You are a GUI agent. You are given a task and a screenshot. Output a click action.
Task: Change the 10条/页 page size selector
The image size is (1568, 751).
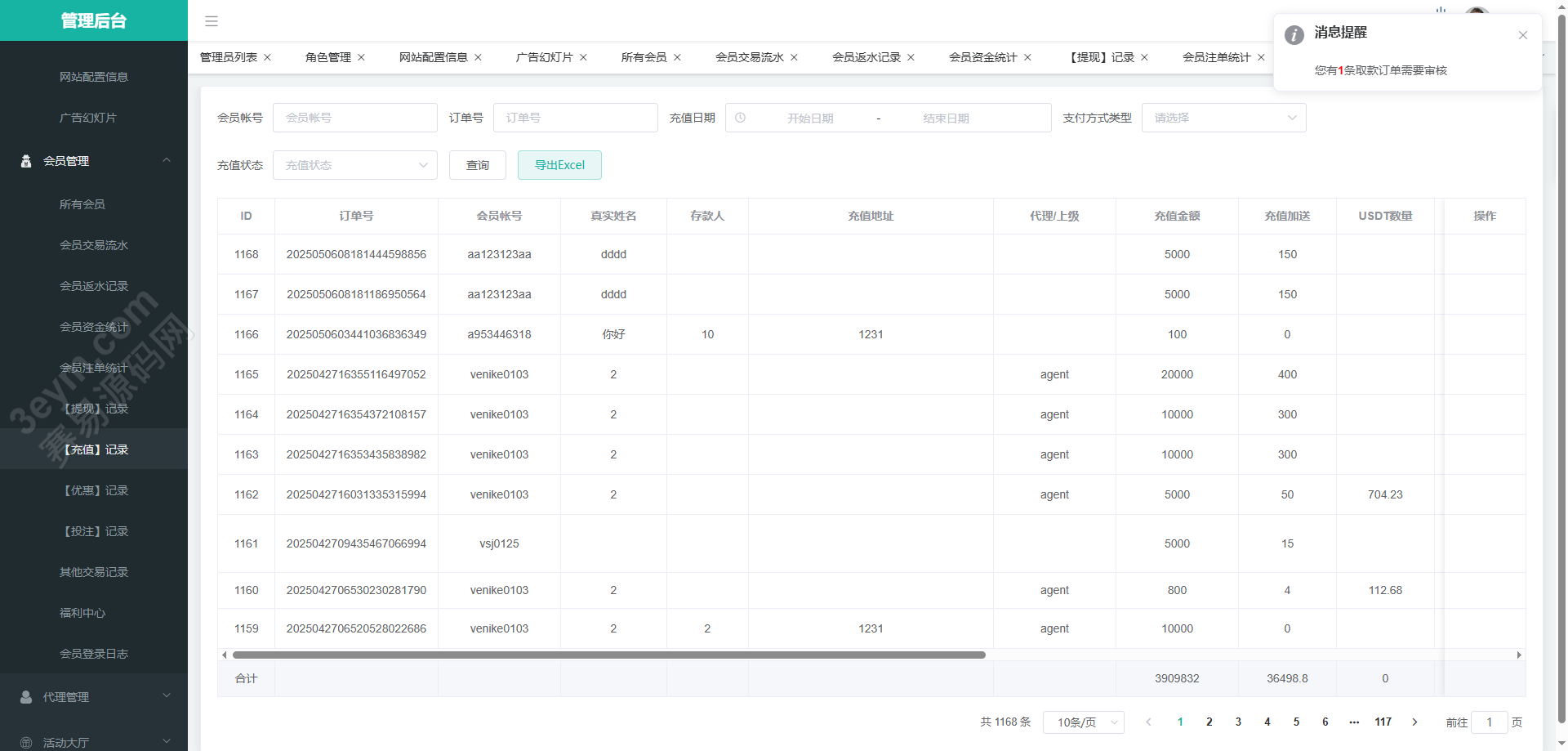tap(1083, 722)
